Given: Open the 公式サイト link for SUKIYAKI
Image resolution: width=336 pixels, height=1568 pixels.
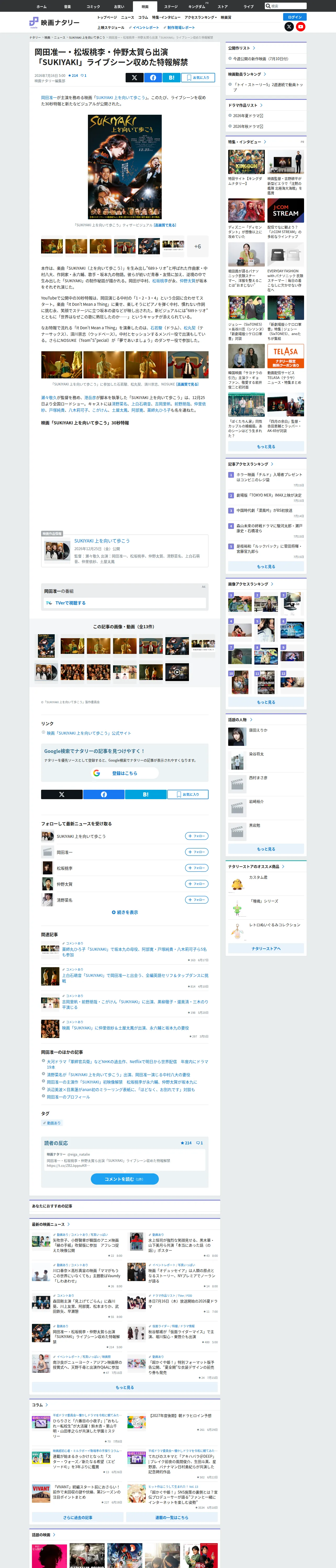Looking at the screenshot, I should coord(89,734).
